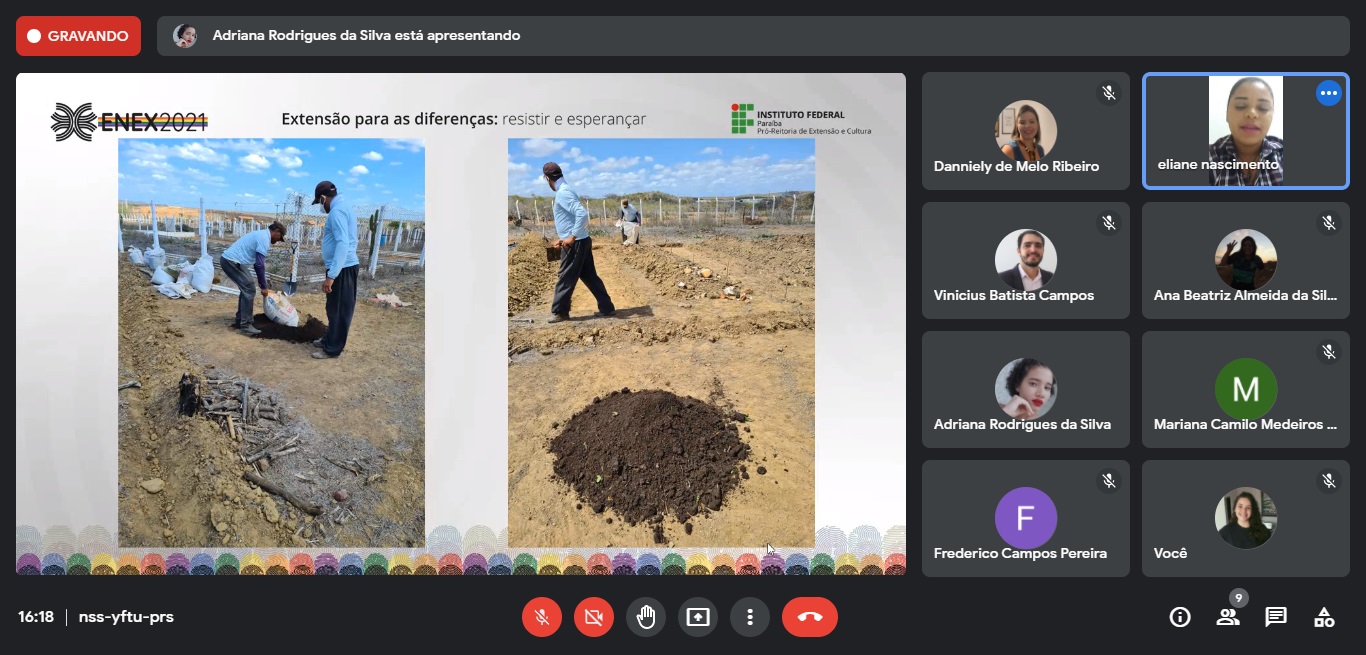Select Danniely de Melo Ribeiro's video tile
This screenshot has width=1366, height=655.
click(x=1025, y=131)
